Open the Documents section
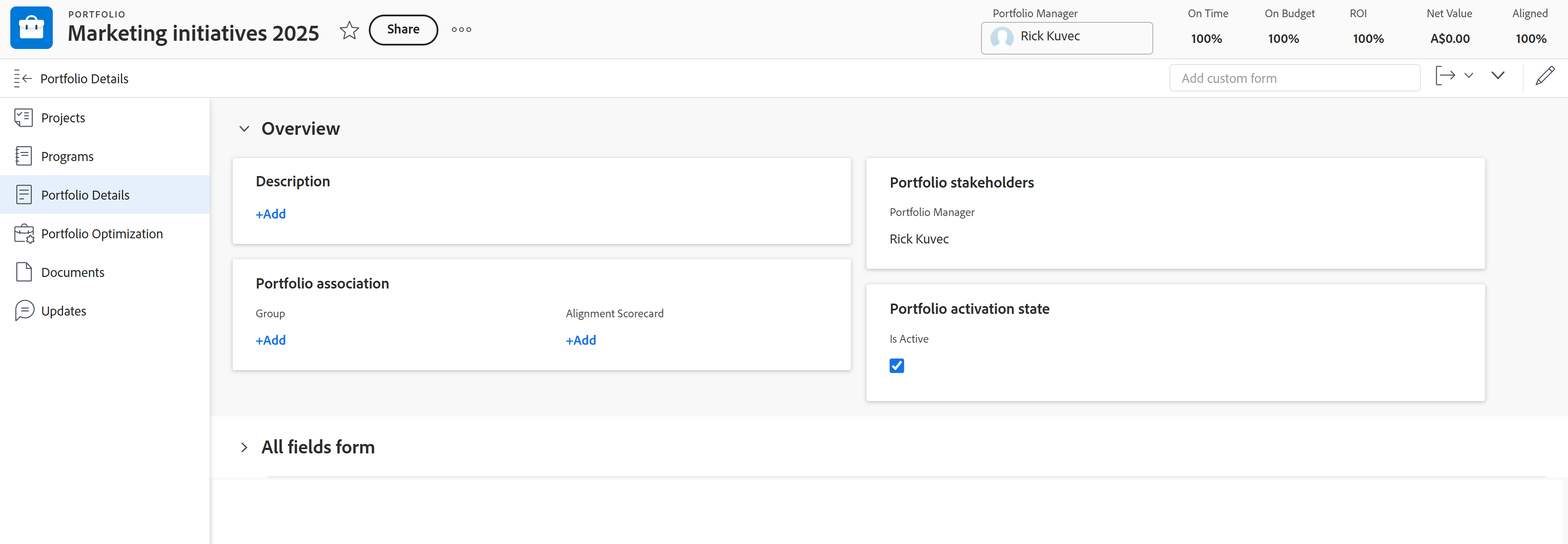The image size is (1568, 544). click(73, 273)
